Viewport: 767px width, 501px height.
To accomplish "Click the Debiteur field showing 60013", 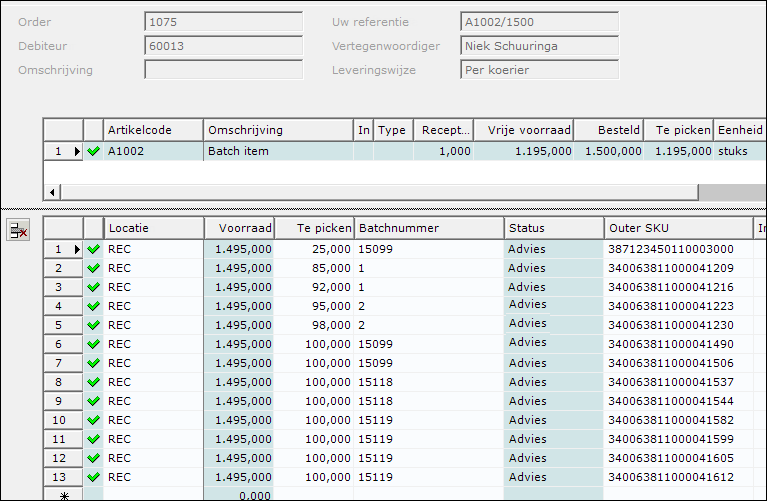I will click(x=224, y=46).
